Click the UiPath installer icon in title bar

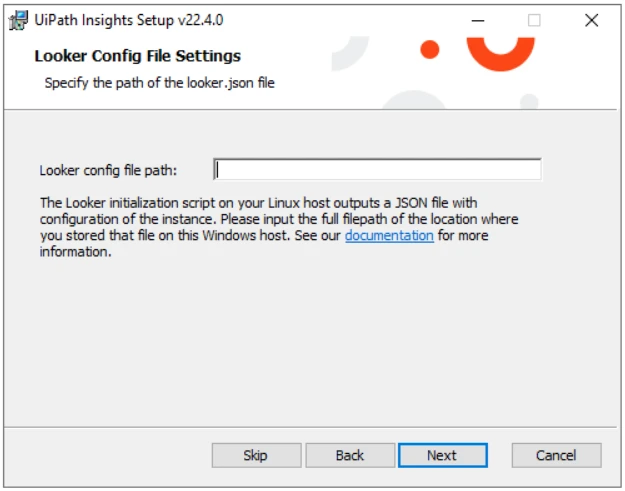pos(18,20)
